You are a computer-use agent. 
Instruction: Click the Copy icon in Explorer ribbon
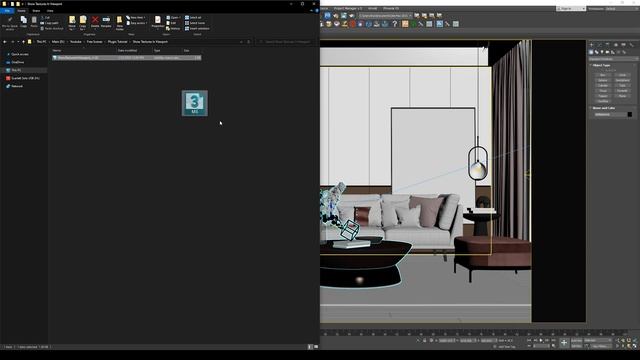tap(24, 20)
